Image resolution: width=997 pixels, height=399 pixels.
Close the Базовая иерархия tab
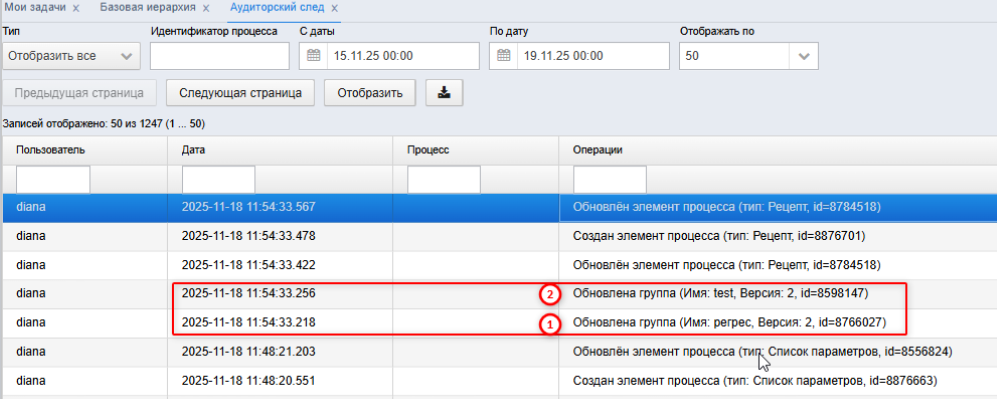coord(205,9)
